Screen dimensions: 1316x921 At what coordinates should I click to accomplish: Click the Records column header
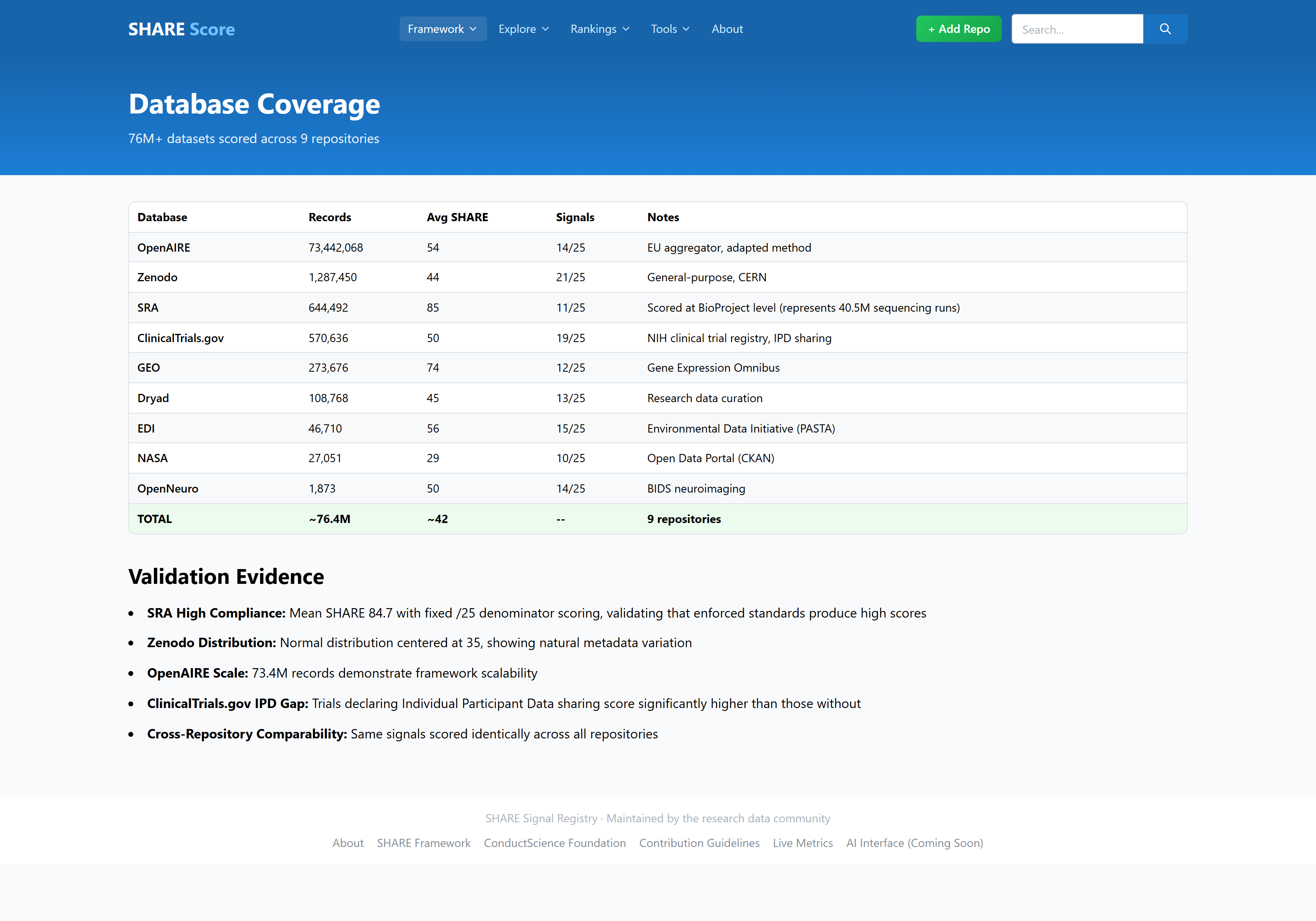329,217
